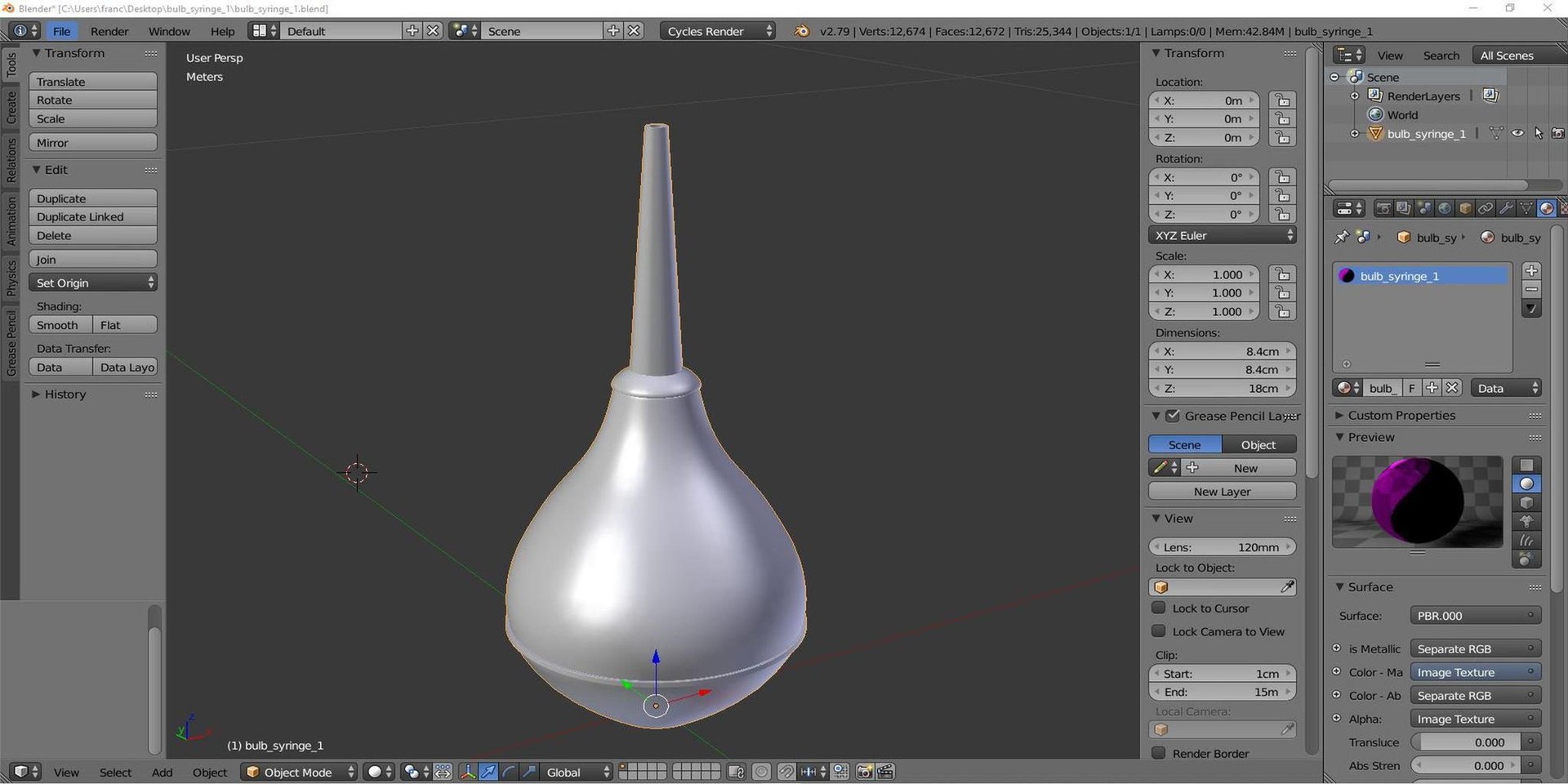Select the sphere preview shape icon

pos(1526,483)
